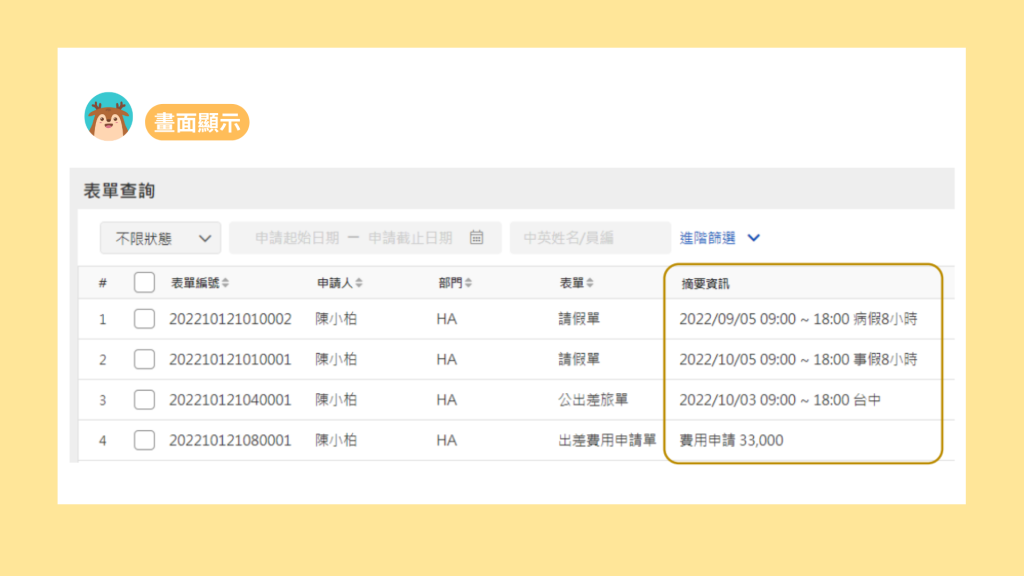Expand 進階篩選 advanced filter chevron

pyautogui.click(x=754, y=238)
